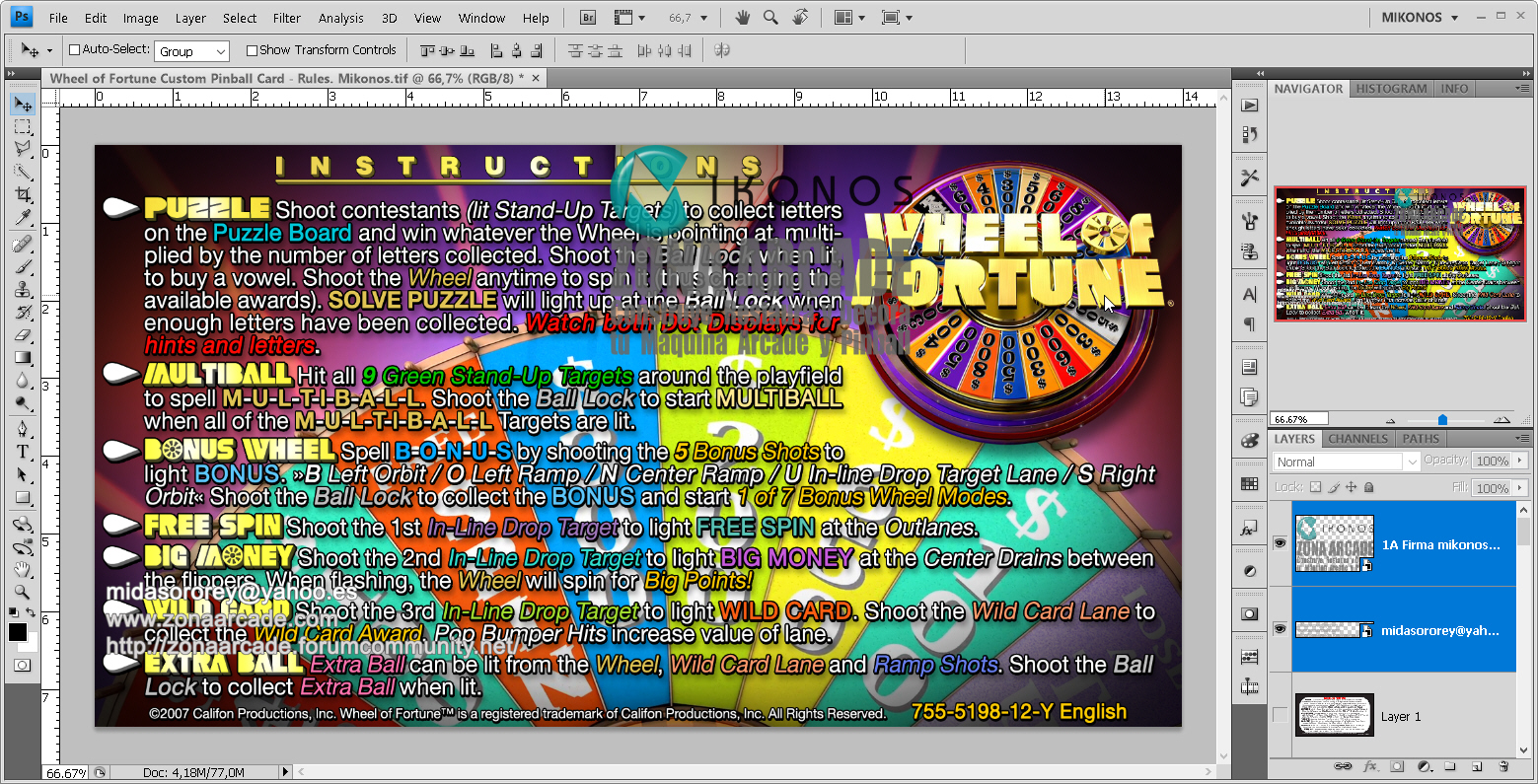The image size is (1538, 784).
Task: Hide the midasororey layer
Action: coord(1280,628)
